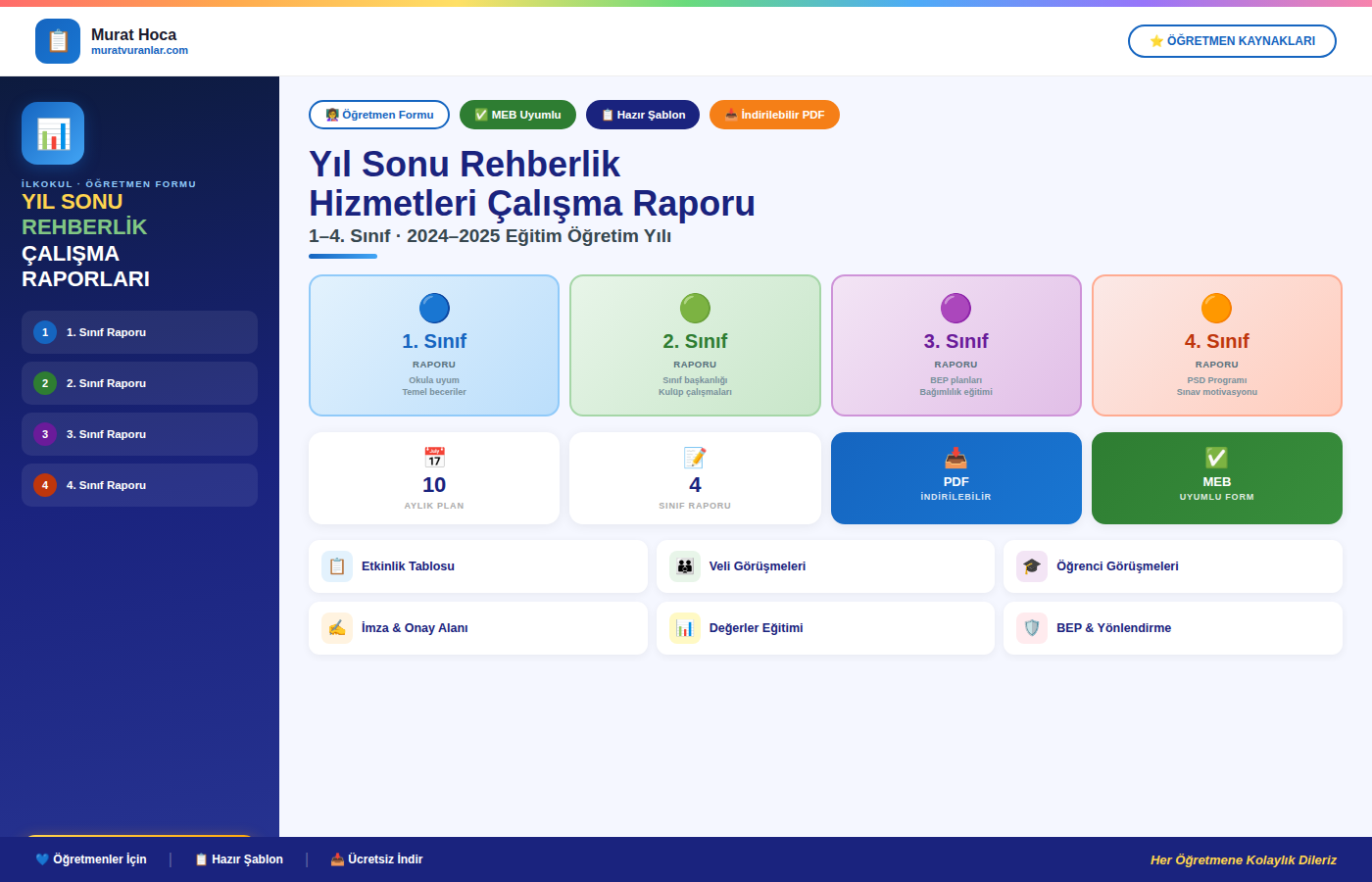Click the Yıl Sonu Rehberlik main heading

coord(532,183)
